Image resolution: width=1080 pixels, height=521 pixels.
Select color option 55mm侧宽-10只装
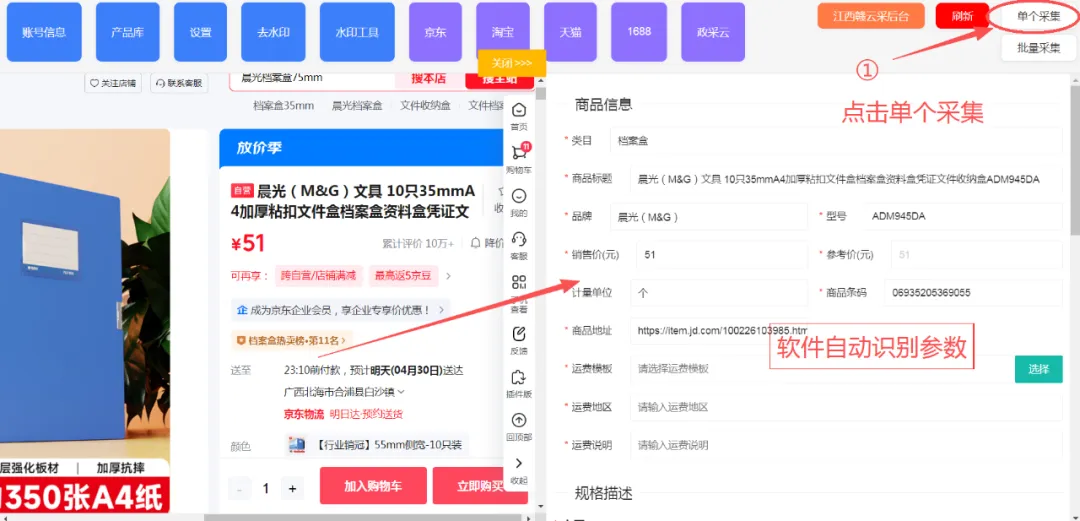tap(376, 445)
